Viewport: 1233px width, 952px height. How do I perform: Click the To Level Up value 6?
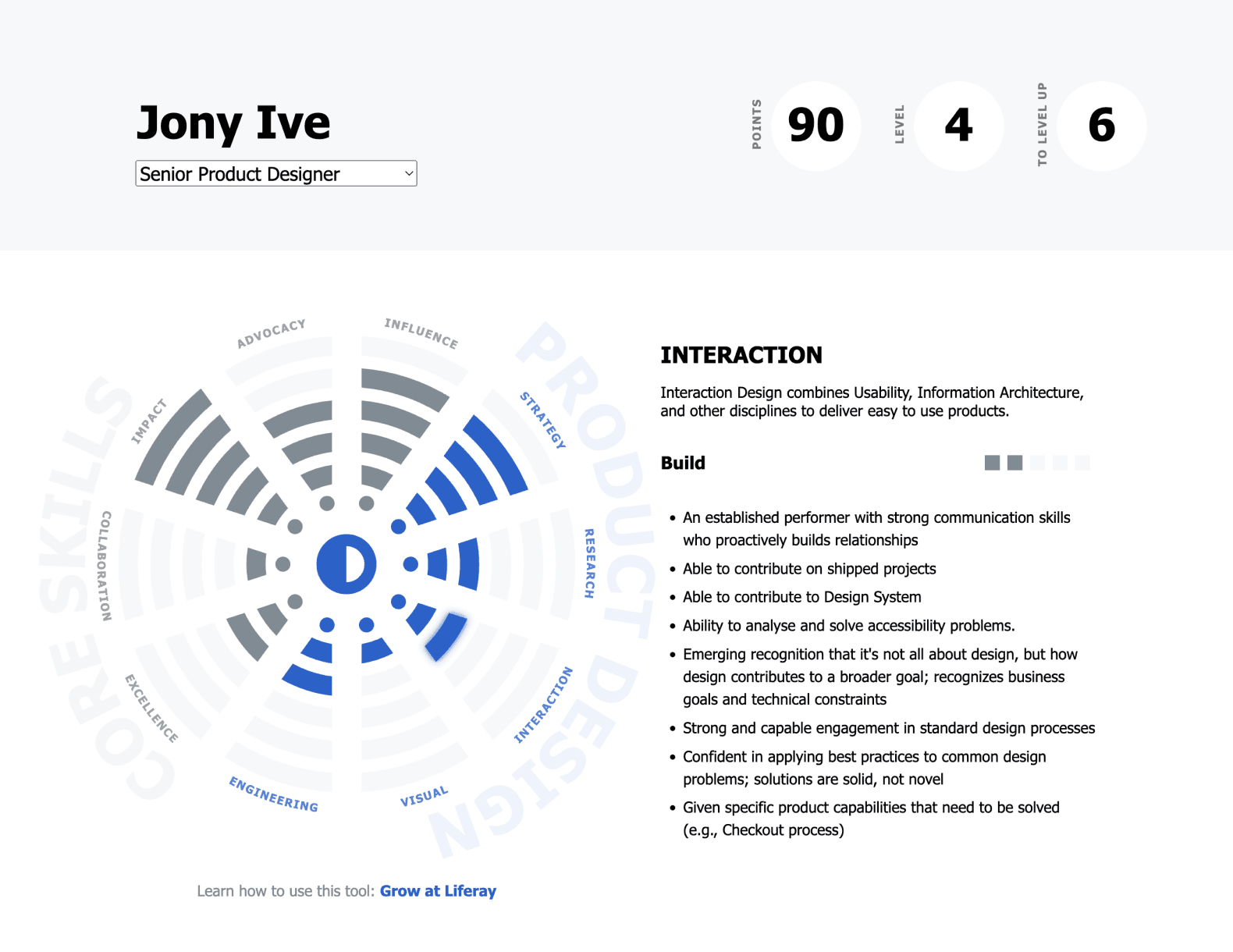click(1102, 126)
